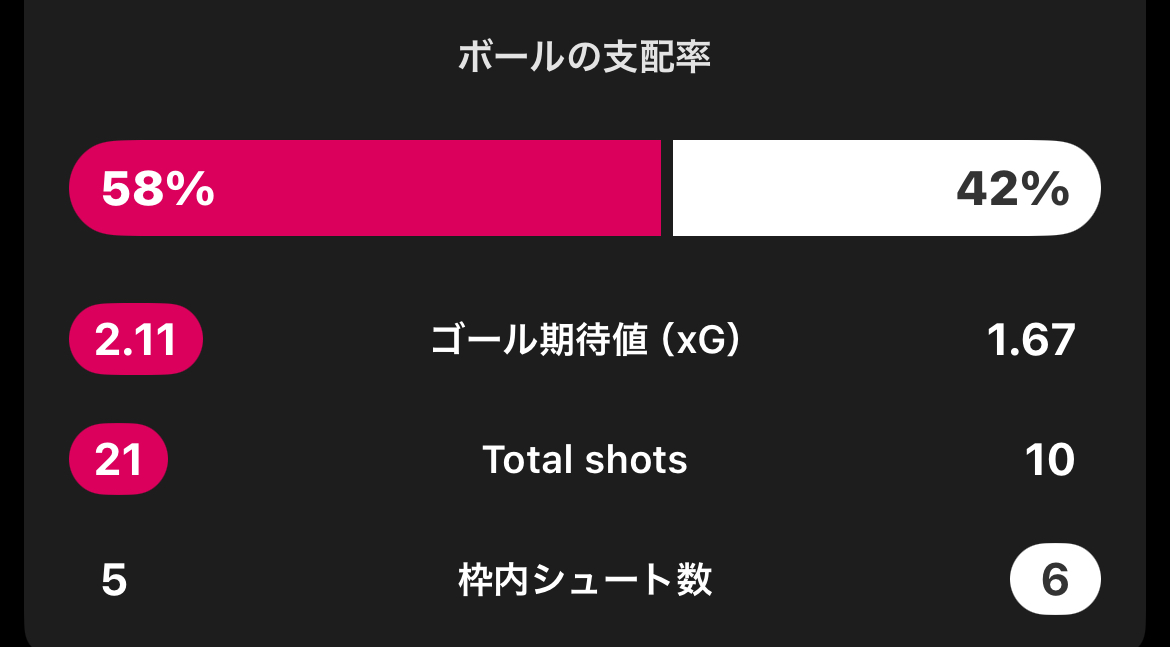Tap the away total shots value 10
This screenshot has width=1170, height=647.
pyautogui.click(x=1049, y=460)
